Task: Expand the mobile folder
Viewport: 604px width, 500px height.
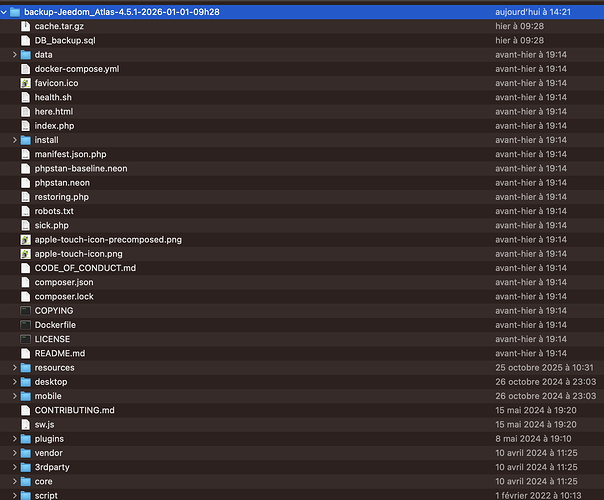Action: click(x=15, y=396)
